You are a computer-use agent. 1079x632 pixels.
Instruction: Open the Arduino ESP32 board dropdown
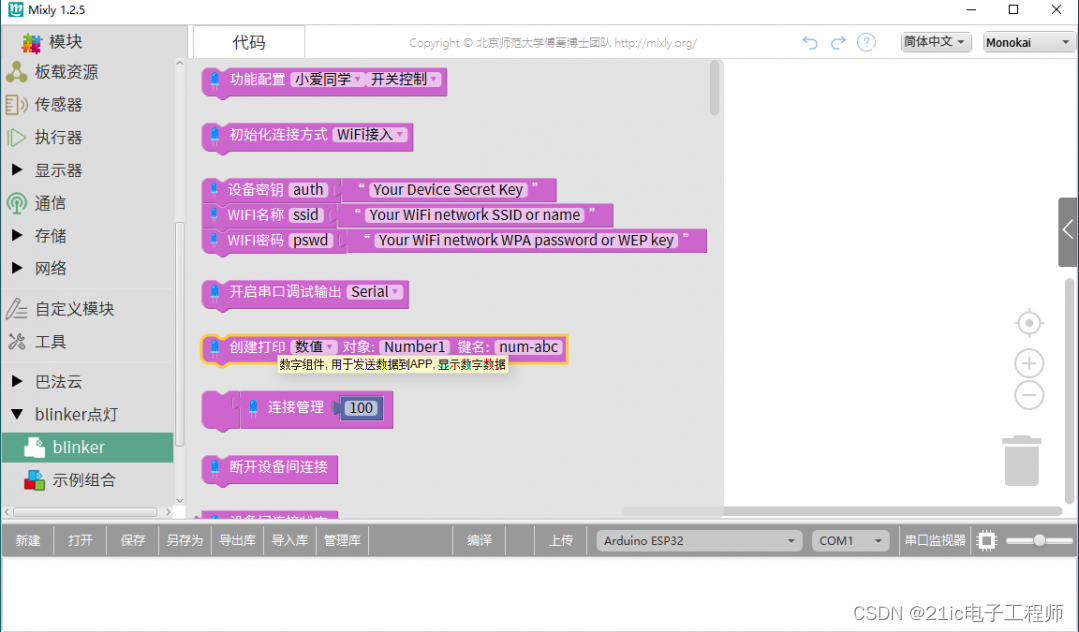pyautogui.click(x=699, y=540)
